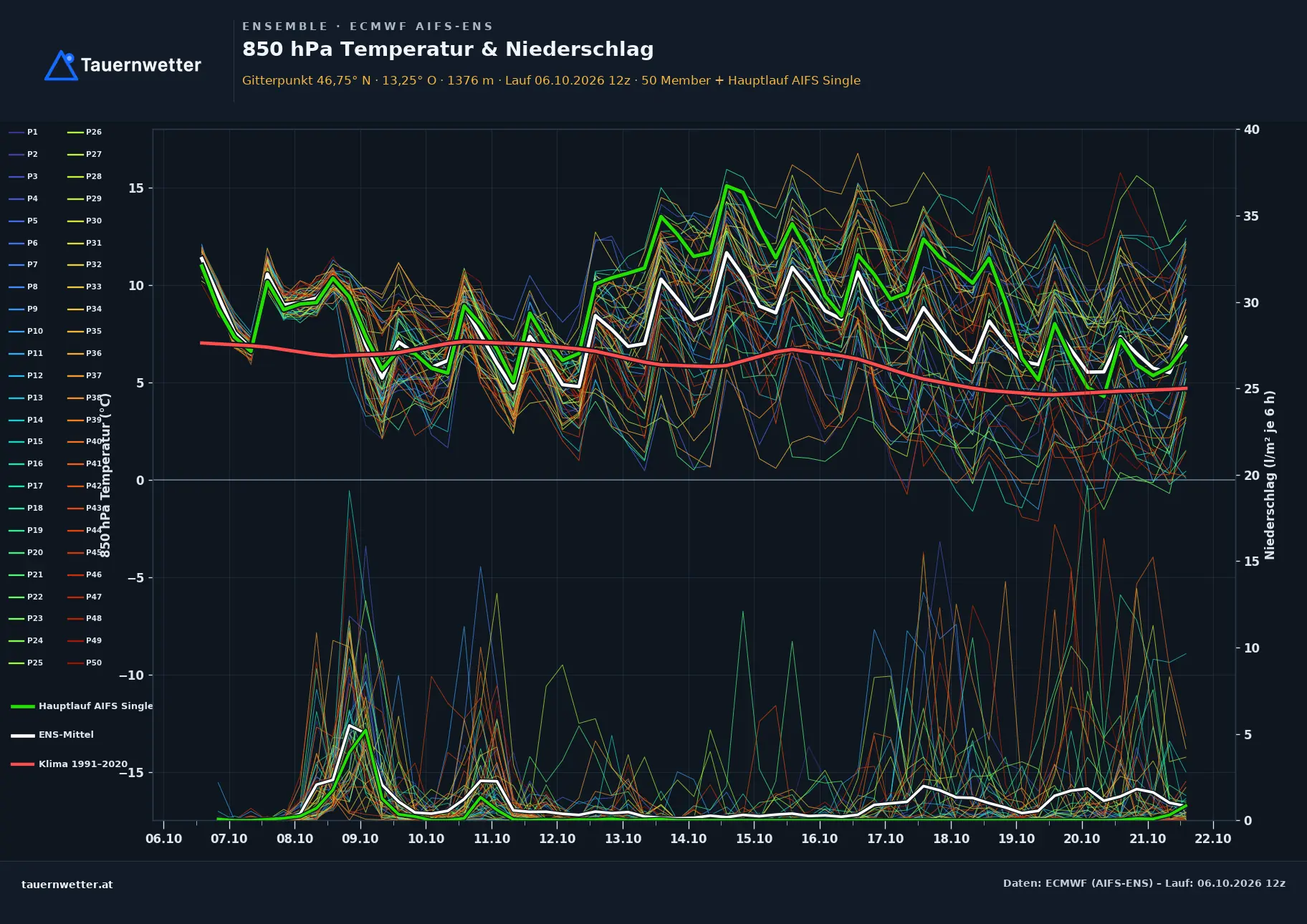Click the '850 hPa Temperatur (°C)' axis label
Screen dimensions: 1307x924
(x=105, y=475)
